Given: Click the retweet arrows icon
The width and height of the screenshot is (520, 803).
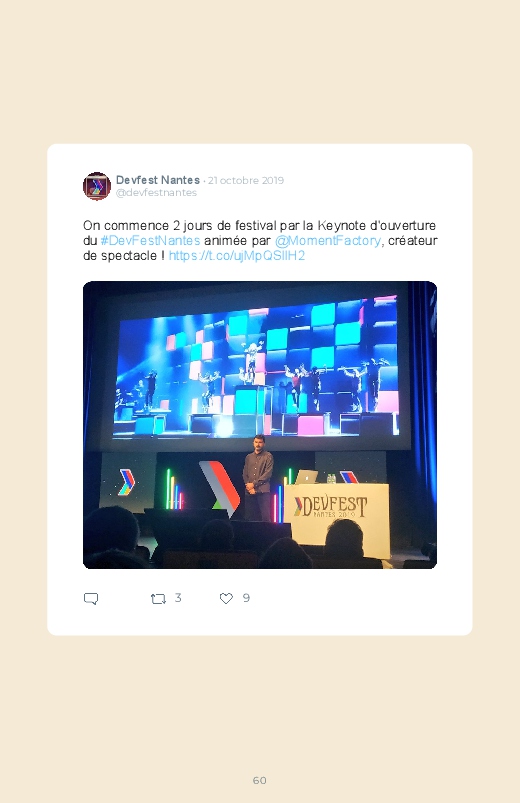Looking at the screenshot, I should tap(158, 598).
